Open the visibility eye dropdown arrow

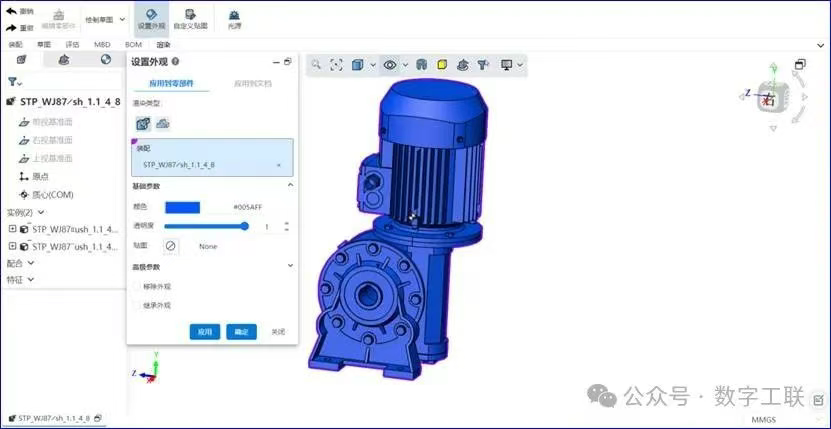point(405,65)
